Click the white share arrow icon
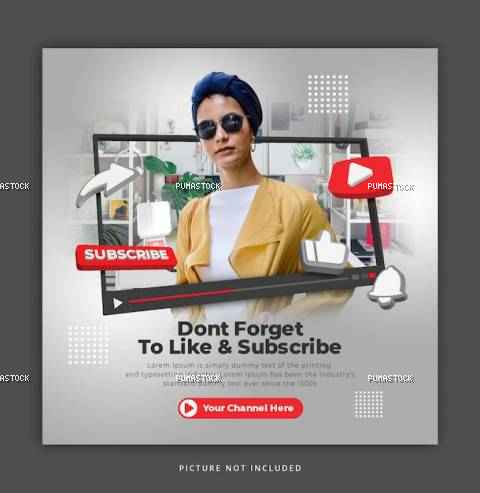 [x=108, y=184]
